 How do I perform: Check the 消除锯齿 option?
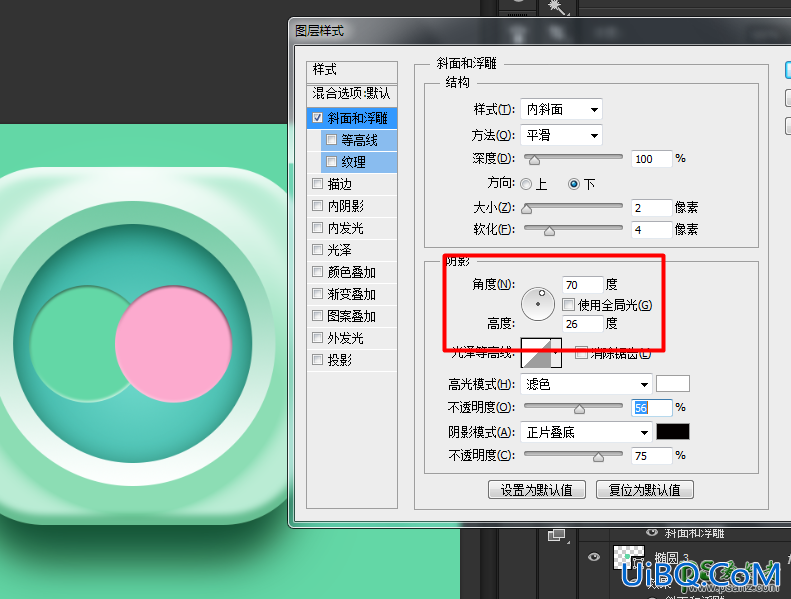coord(582,352)
